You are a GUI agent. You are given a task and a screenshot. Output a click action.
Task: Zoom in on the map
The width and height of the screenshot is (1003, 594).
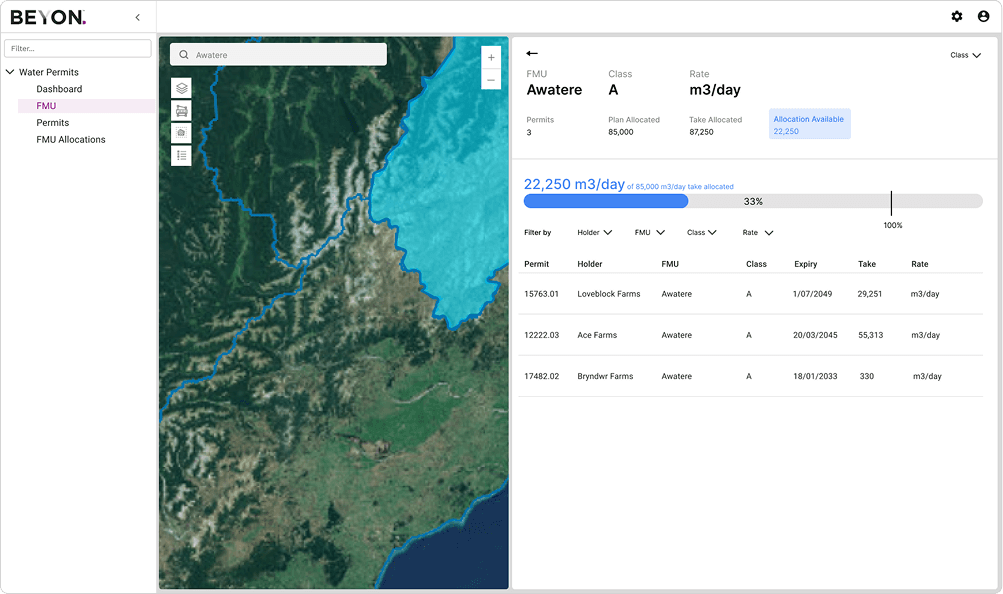pyautogui.click(x=491, y=58)
